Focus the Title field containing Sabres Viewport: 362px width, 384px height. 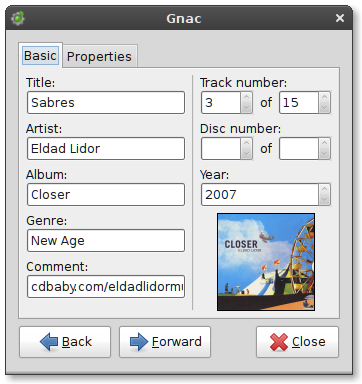106,102
